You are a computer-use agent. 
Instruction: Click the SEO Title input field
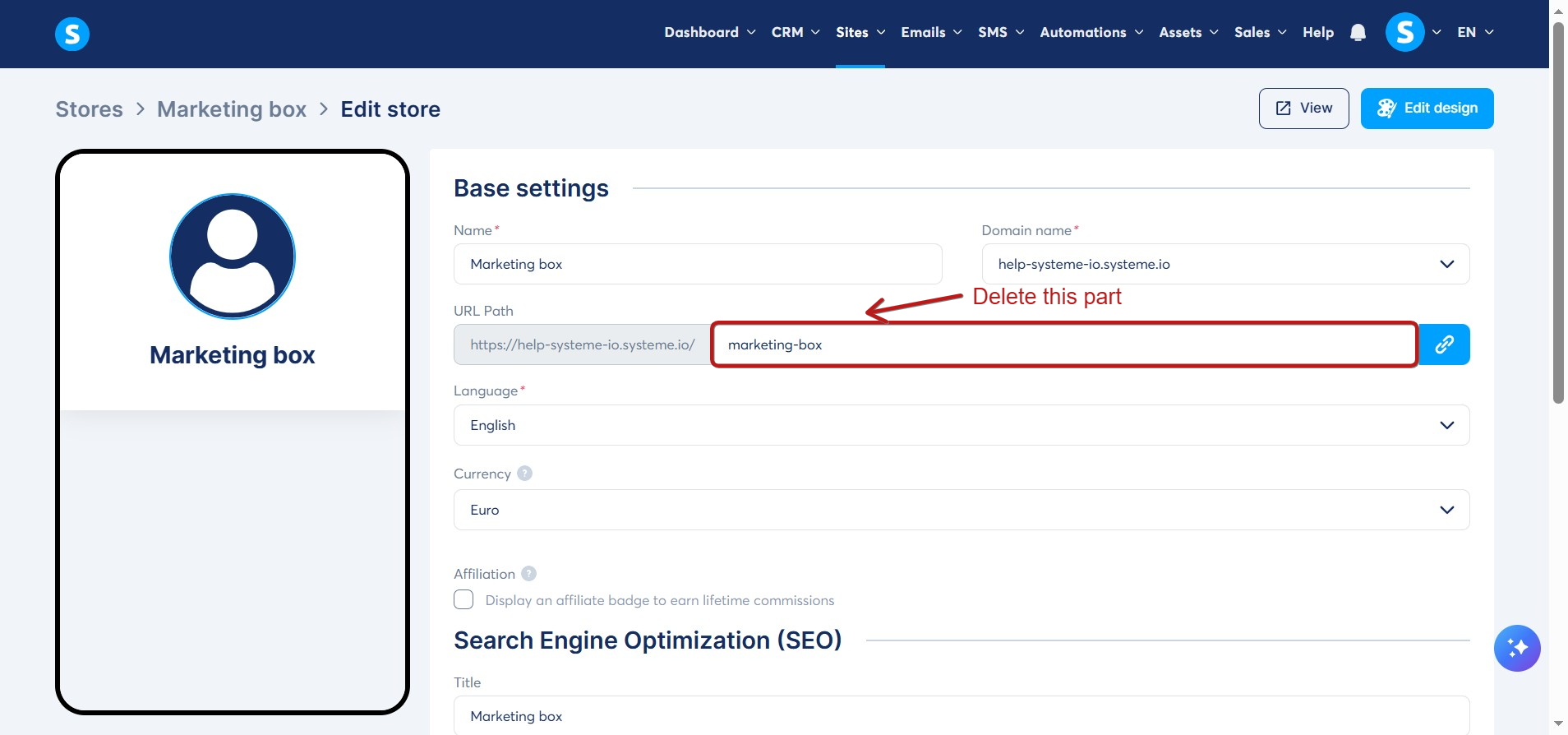point(962,715)
